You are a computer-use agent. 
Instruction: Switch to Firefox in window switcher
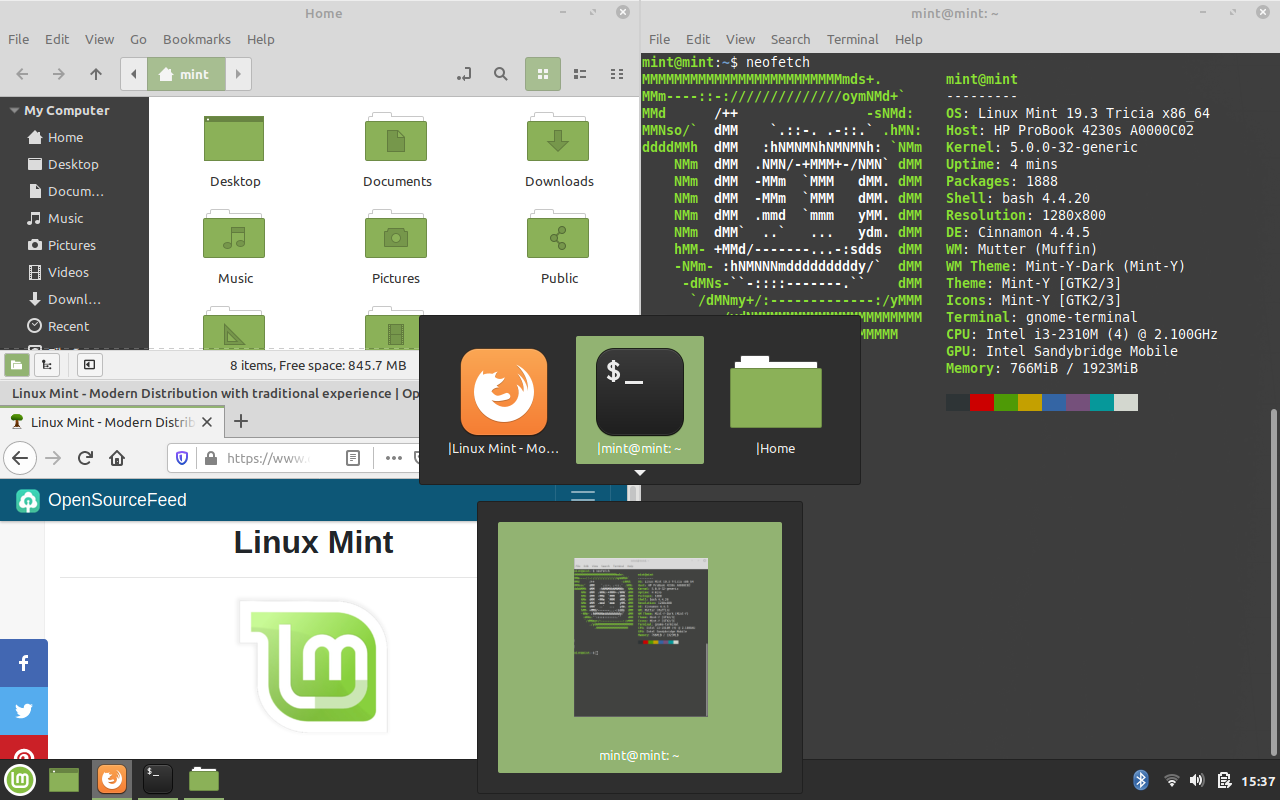pos(504,400)
